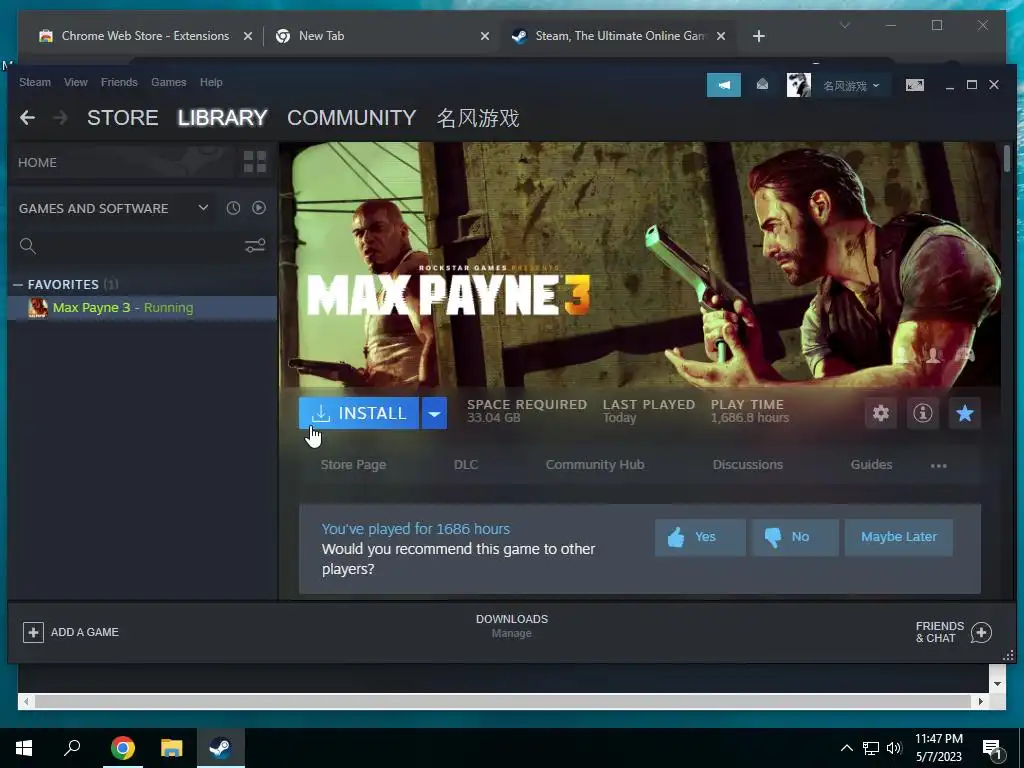Open File Explorer from the taskbar
Image resolution: width=1024 pixels, height=768 pixels.
coord(171,748)
